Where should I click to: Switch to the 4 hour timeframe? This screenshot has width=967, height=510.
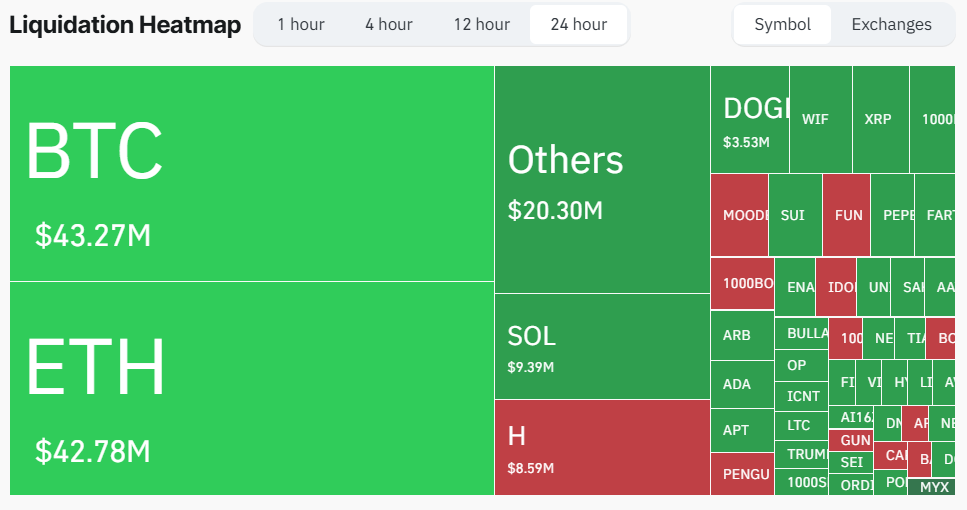pyautogui.click(x=389, y=24)
